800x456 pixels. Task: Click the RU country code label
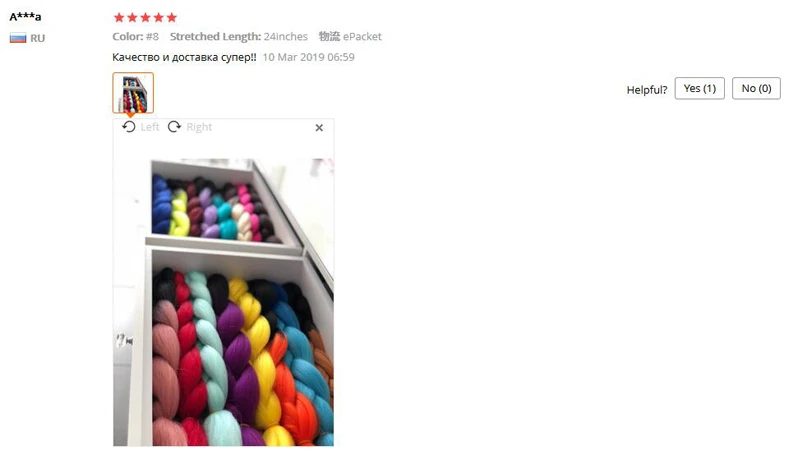pos(37,38)
